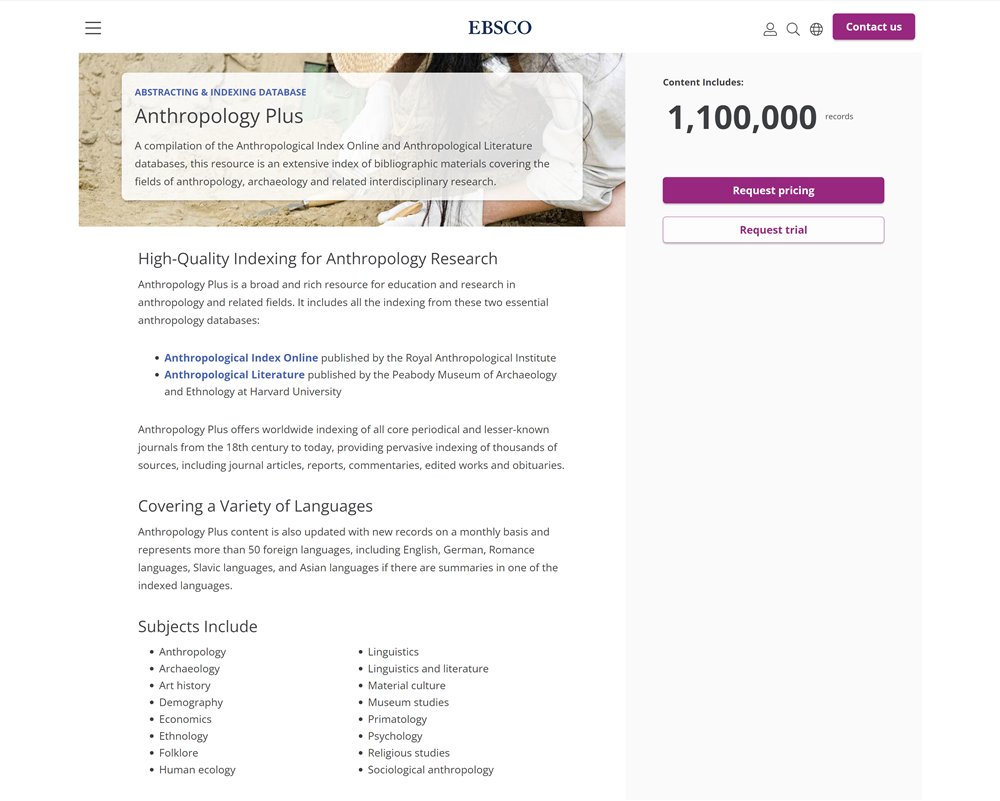1000x801 pixels.
Task: Click the Covering a Variety of Languages heading
Action: click(x=255, y=506)
